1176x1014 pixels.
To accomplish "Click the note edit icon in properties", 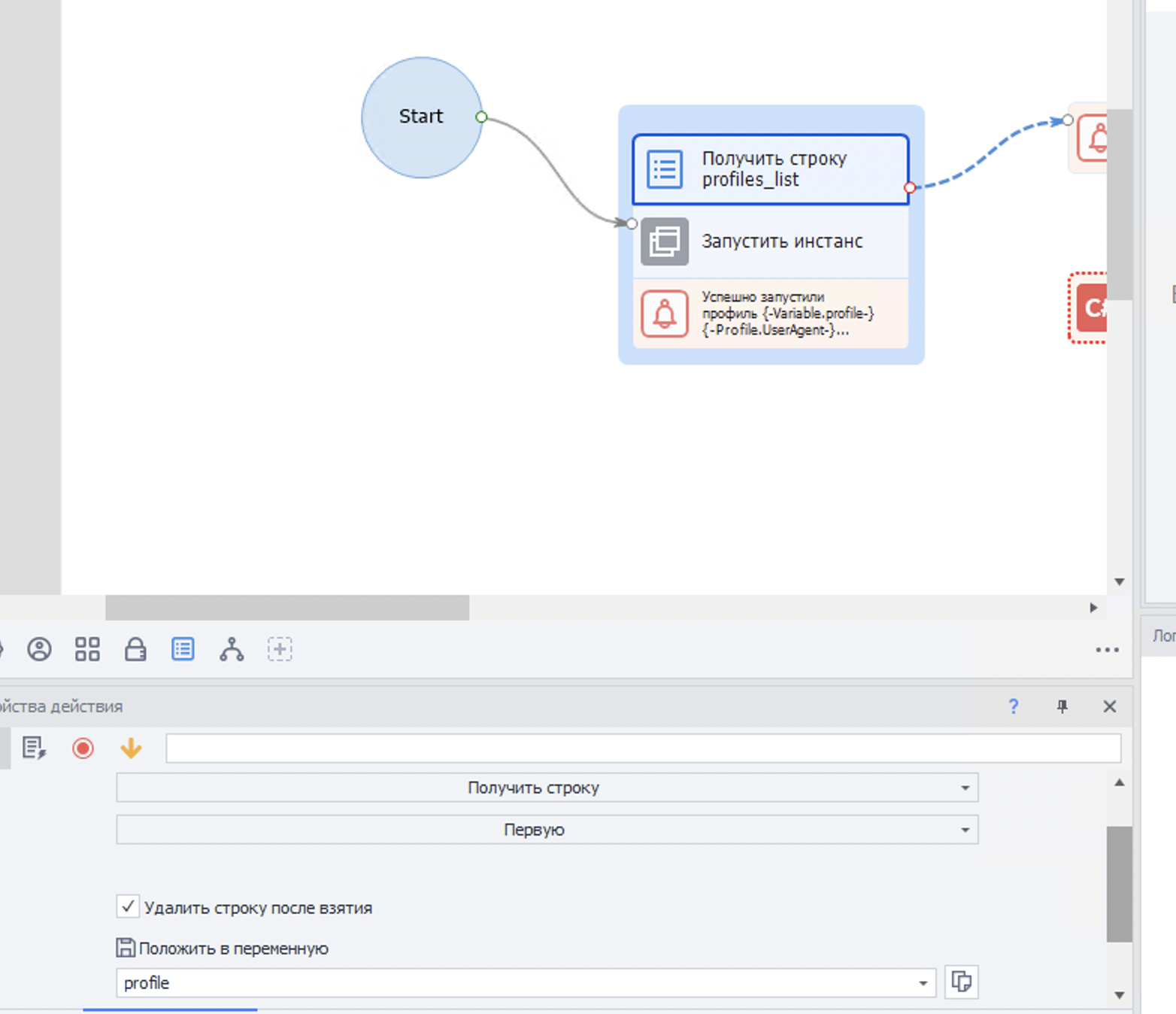I will click(34, 748).
